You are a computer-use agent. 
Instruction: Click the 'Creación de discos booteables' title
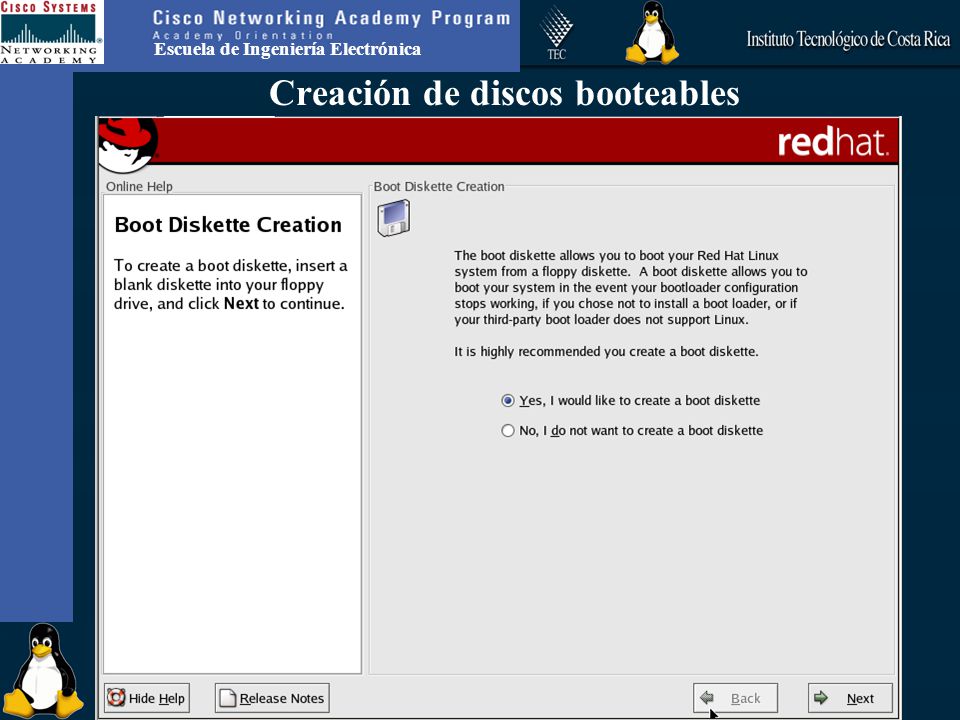tap(504, 93)
